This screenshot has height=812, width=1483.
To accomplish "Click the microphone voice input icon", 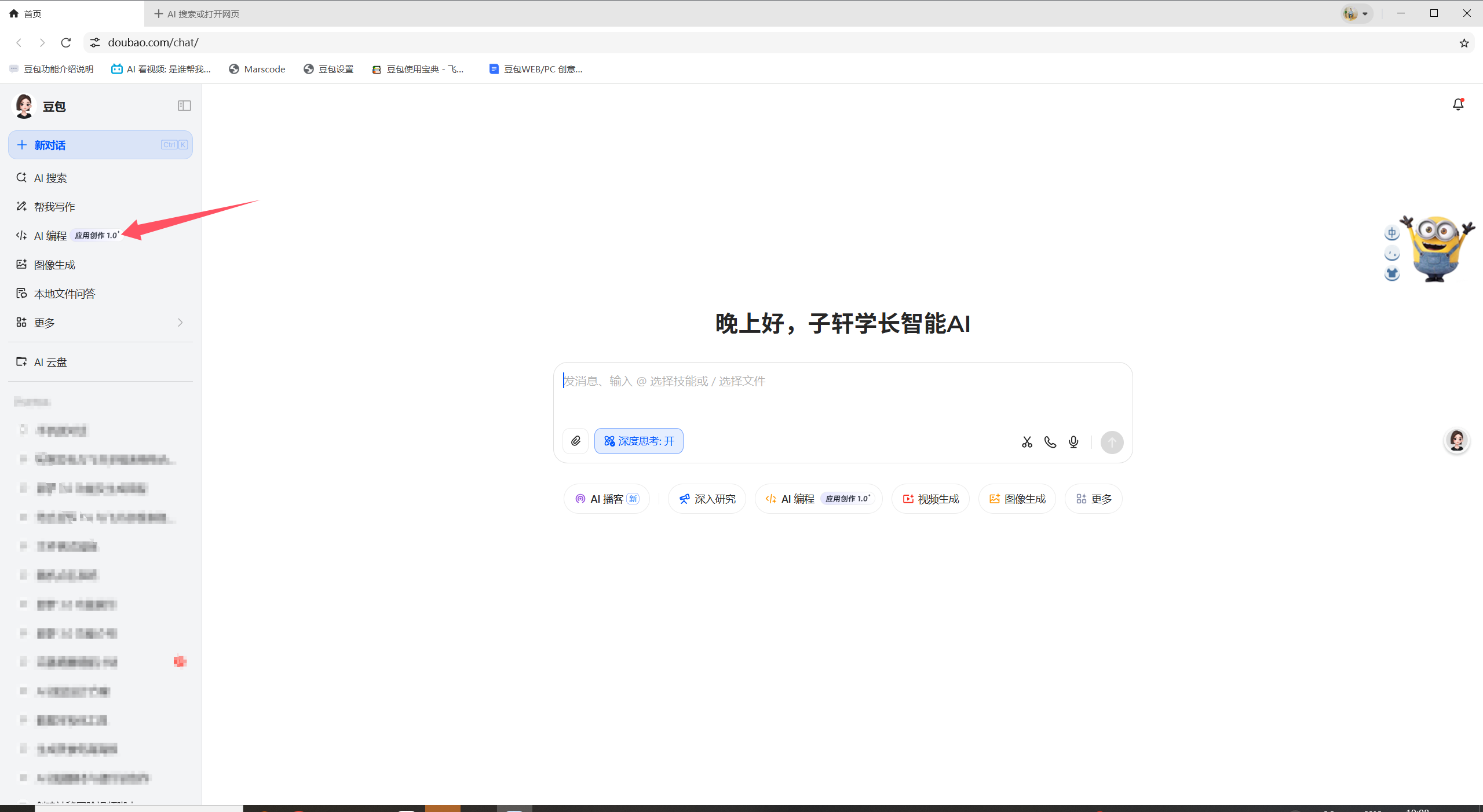I will click(1073, 442).
